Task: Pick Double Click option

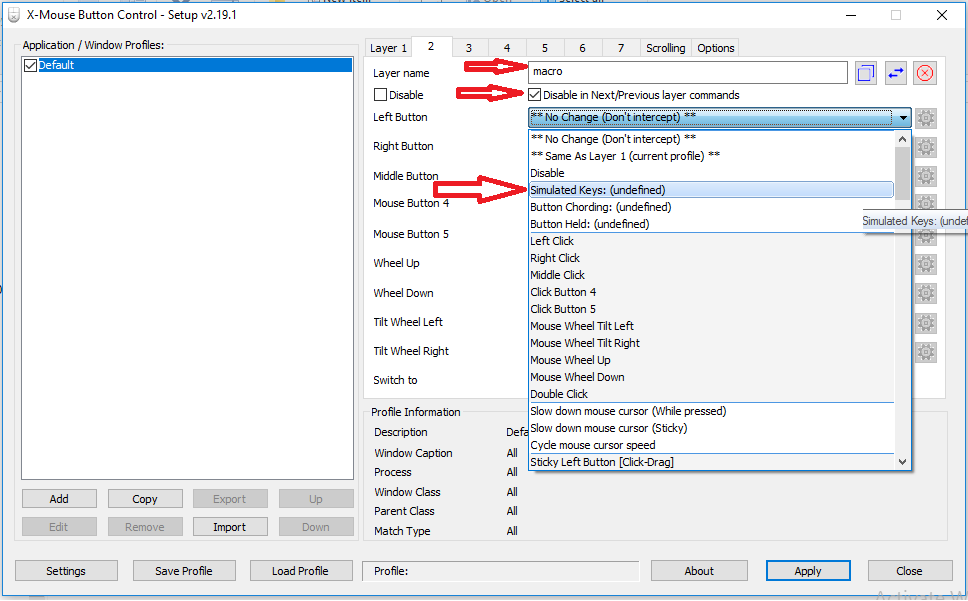Action: [x=711, y=394]
